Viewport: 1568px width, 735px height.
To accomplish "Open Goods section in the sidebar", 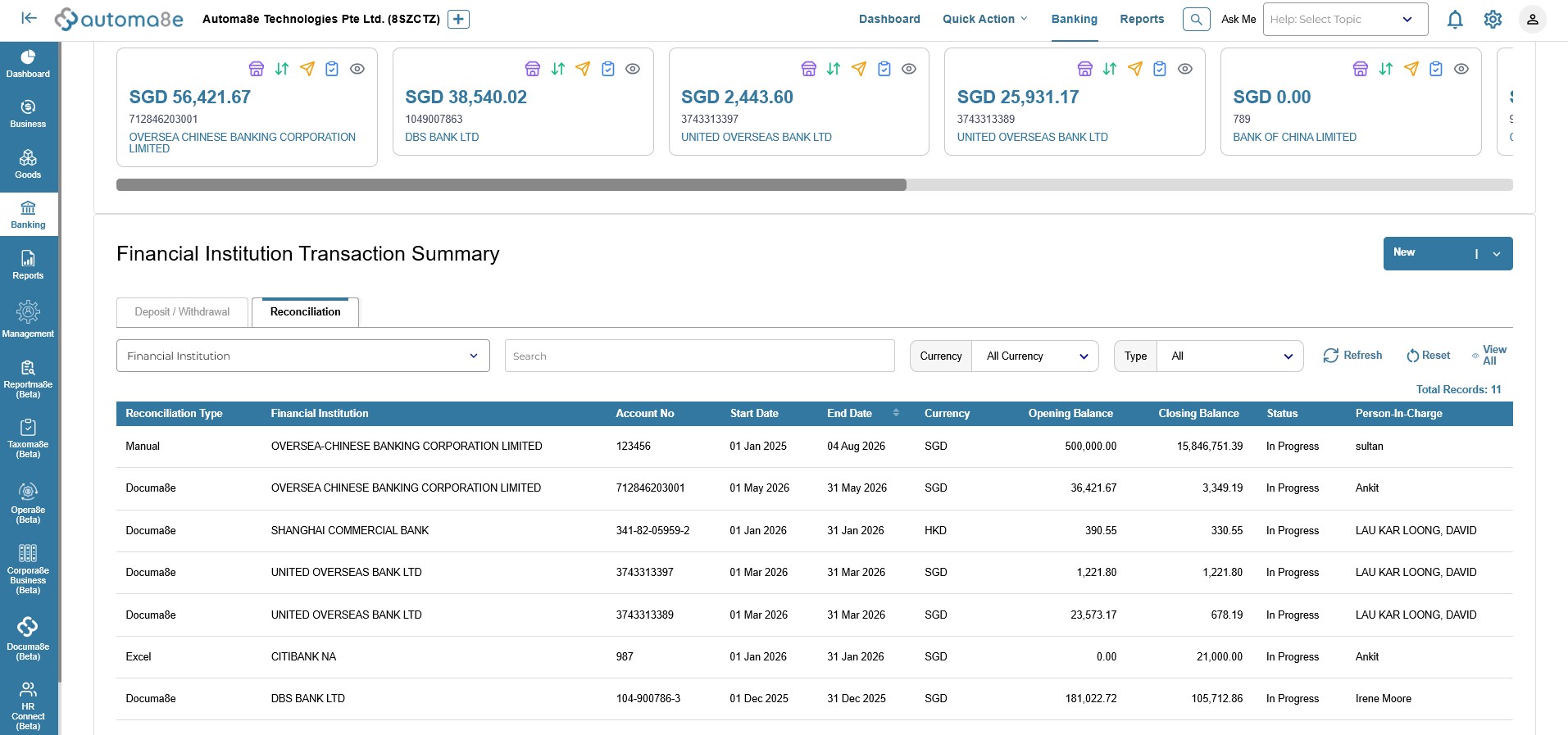I will [28, 165].
